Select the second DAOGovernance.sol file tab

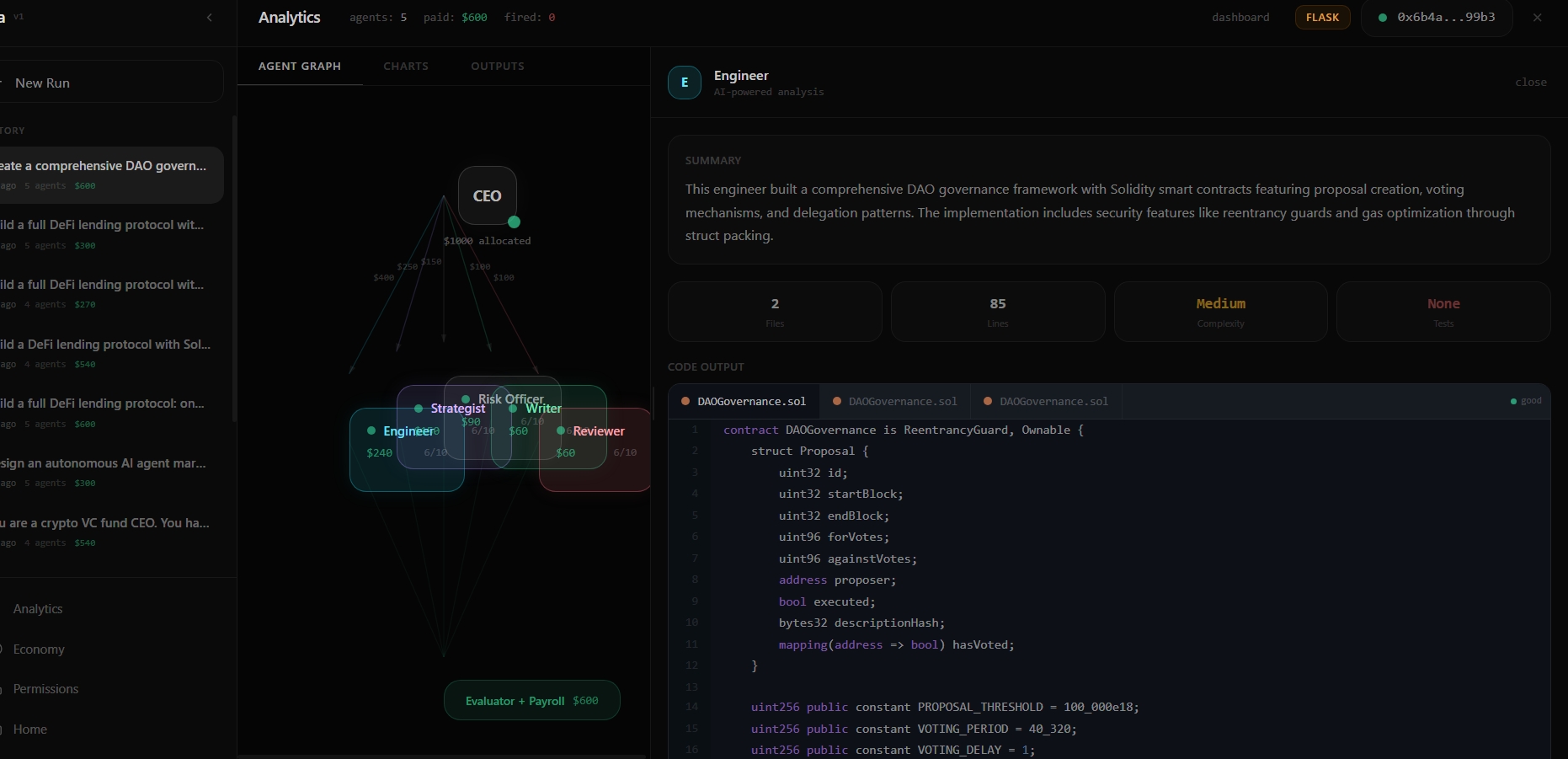pos(895,402)
